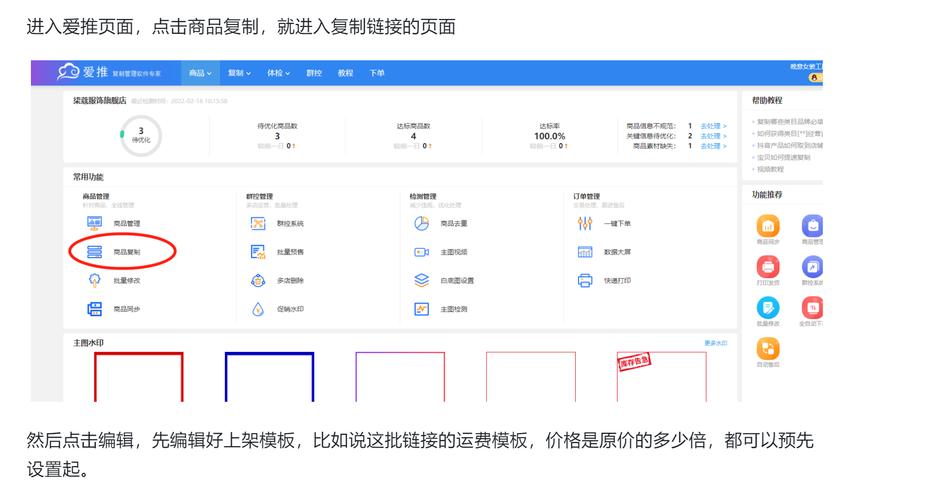Screen dimensions: 930x500
Task: Click 去处理 link for 商品信息不规范
Action: (x=713, y=126)
